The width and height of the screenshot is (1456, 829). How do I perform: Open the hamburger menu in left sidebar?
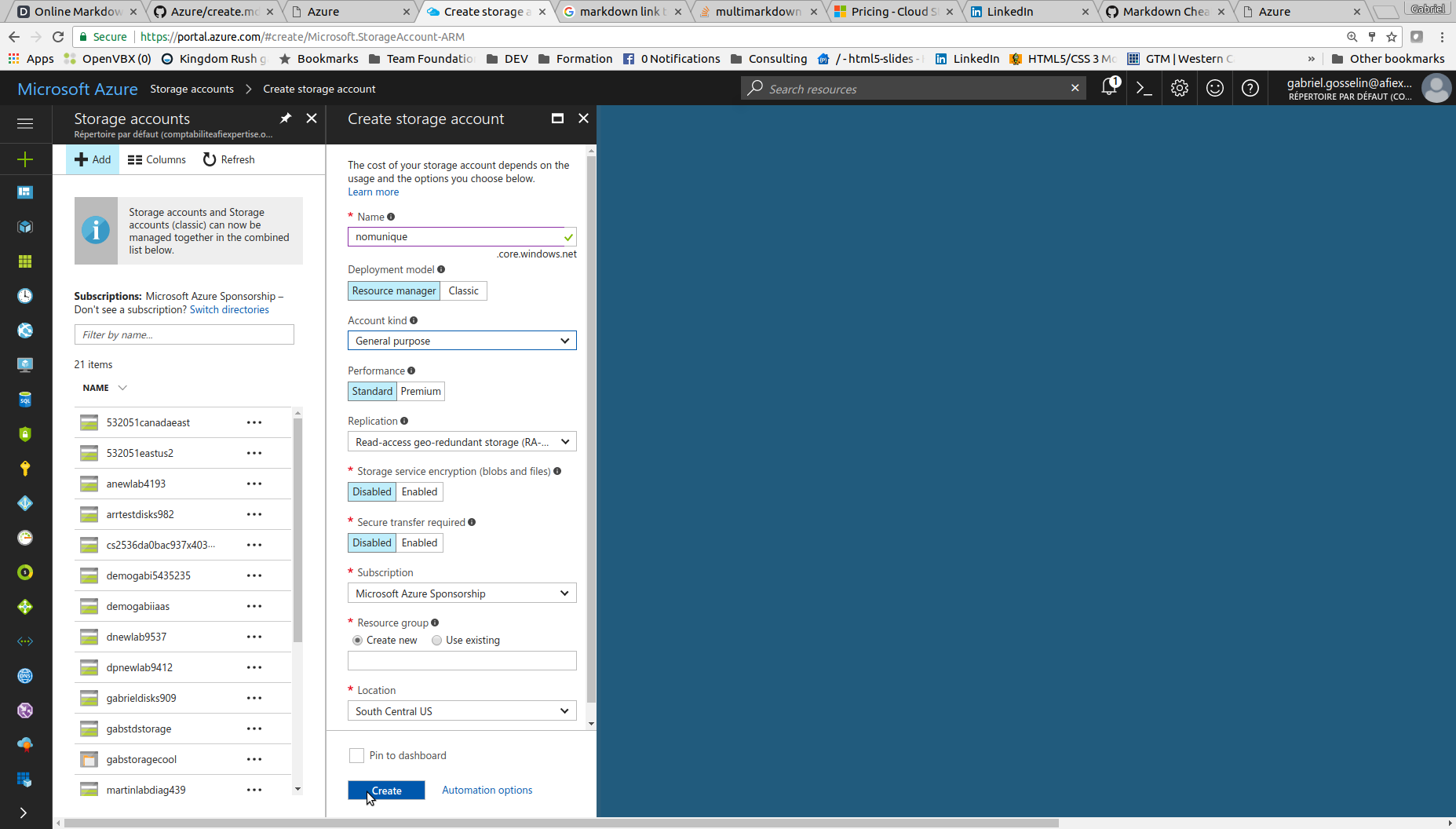tap(25, 123)
